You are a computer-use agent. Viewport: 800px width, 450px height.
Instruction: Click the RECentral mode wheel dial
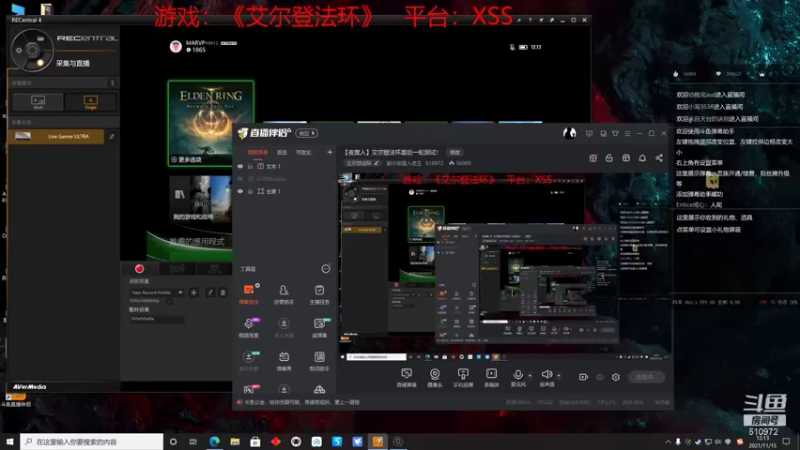(x=32, y=50)
